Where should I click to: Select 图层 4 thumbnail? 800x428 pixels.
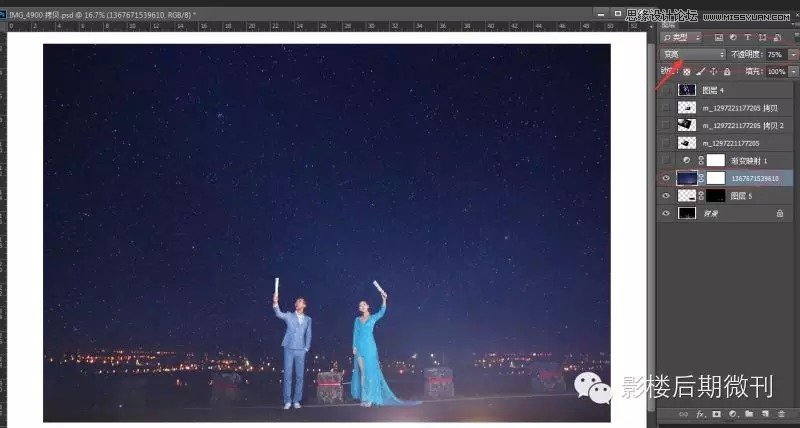[687, 90]
